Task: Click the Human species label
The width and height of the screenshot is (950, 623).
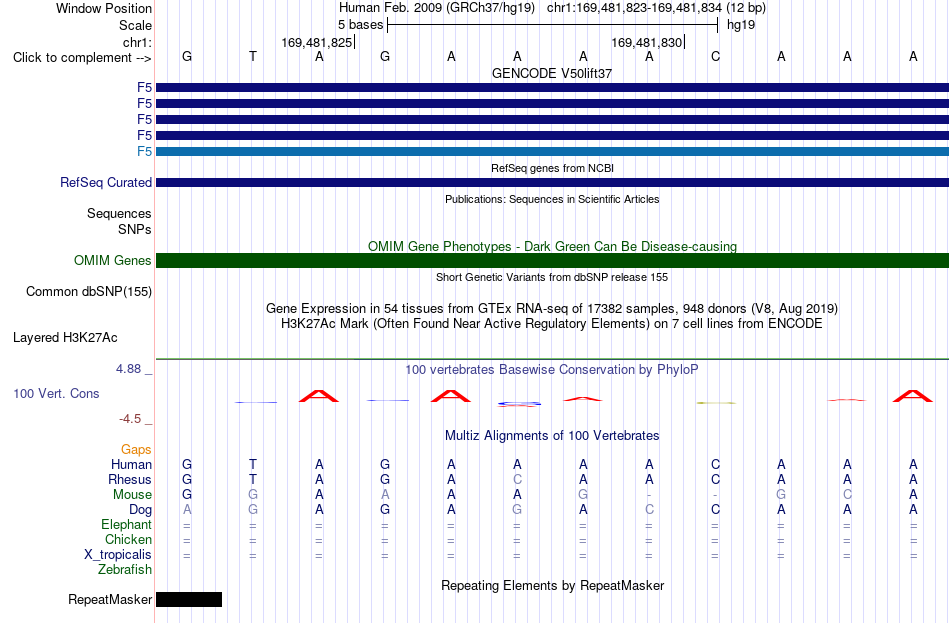Action: pyautogui.click(x=131, y=465)
